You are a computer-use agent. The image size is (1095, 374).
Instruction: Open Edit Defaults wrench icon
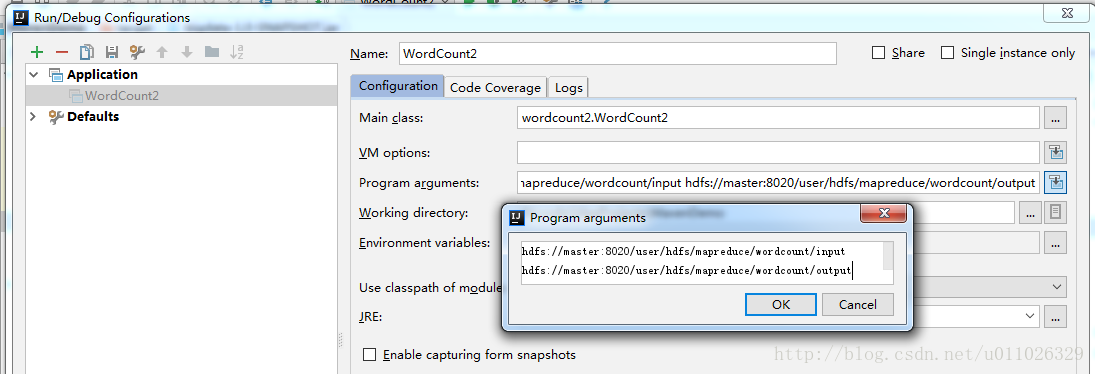137,52
